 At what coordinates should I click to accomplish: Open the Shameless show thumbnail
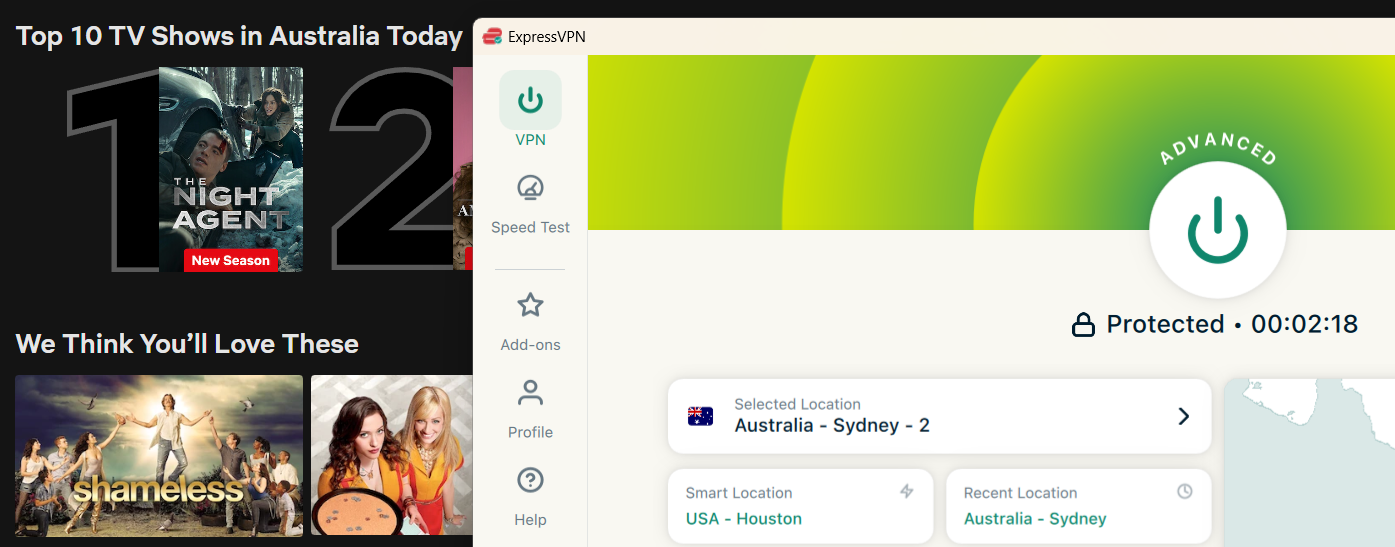[159, 456]
